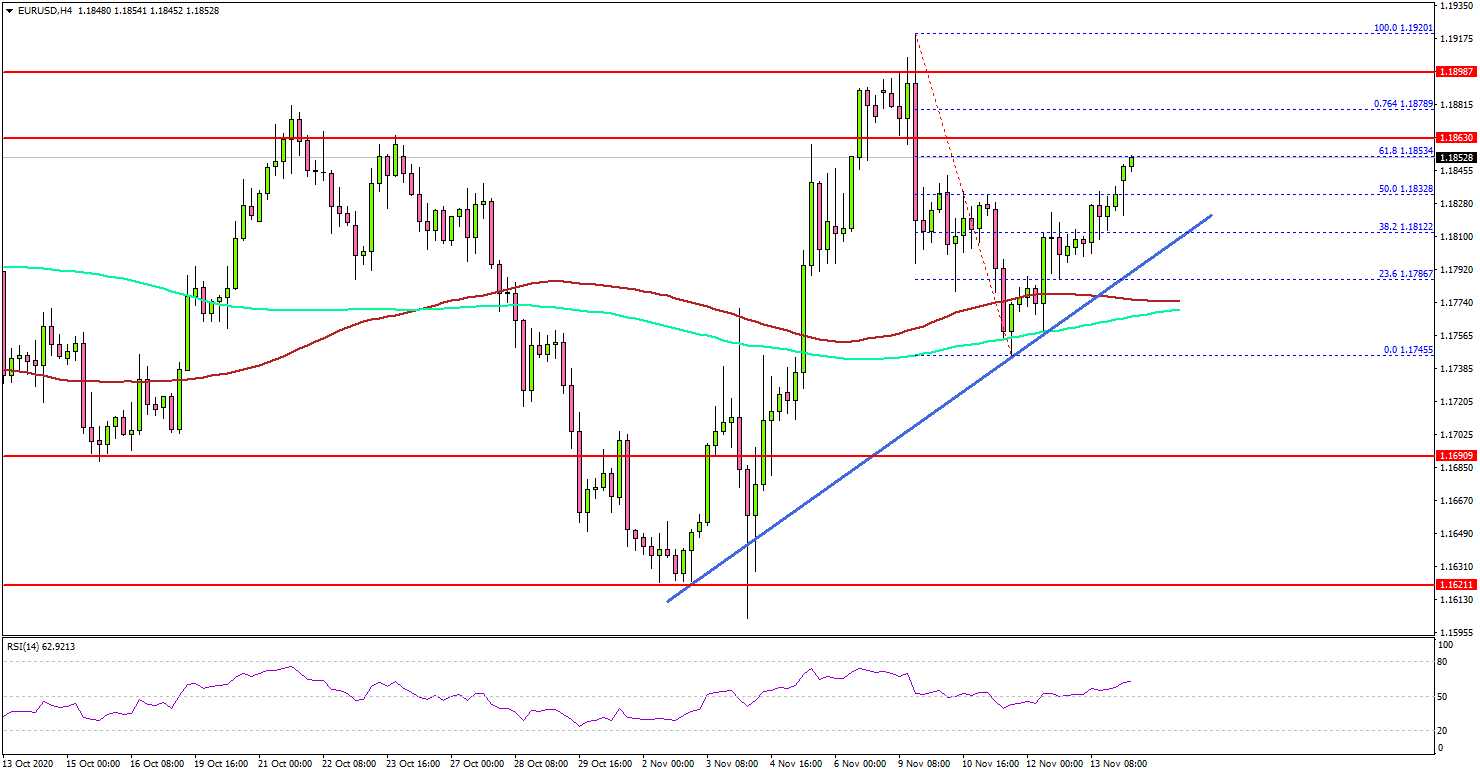
Task: Select the resistance price label 1.18987
Action: click(1455, 71)
